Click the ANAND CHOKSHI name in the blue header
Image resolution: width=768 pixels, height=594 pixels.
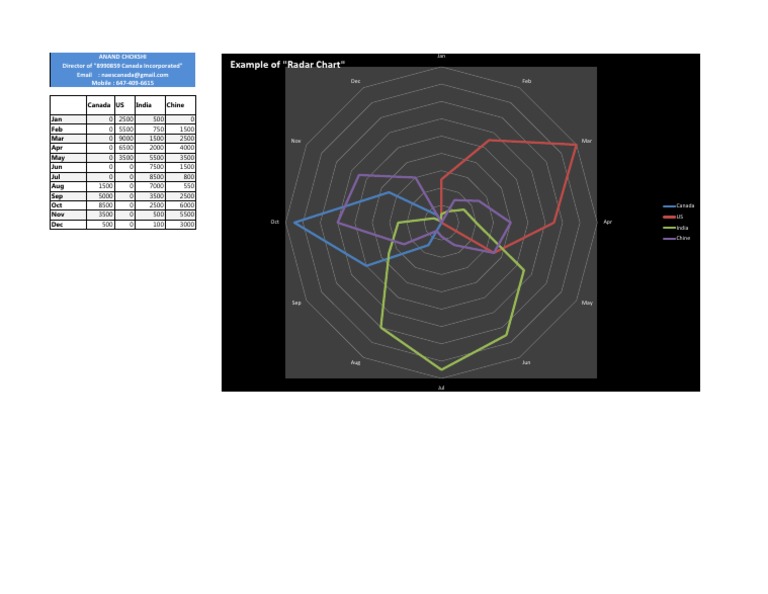coord(122,57)
